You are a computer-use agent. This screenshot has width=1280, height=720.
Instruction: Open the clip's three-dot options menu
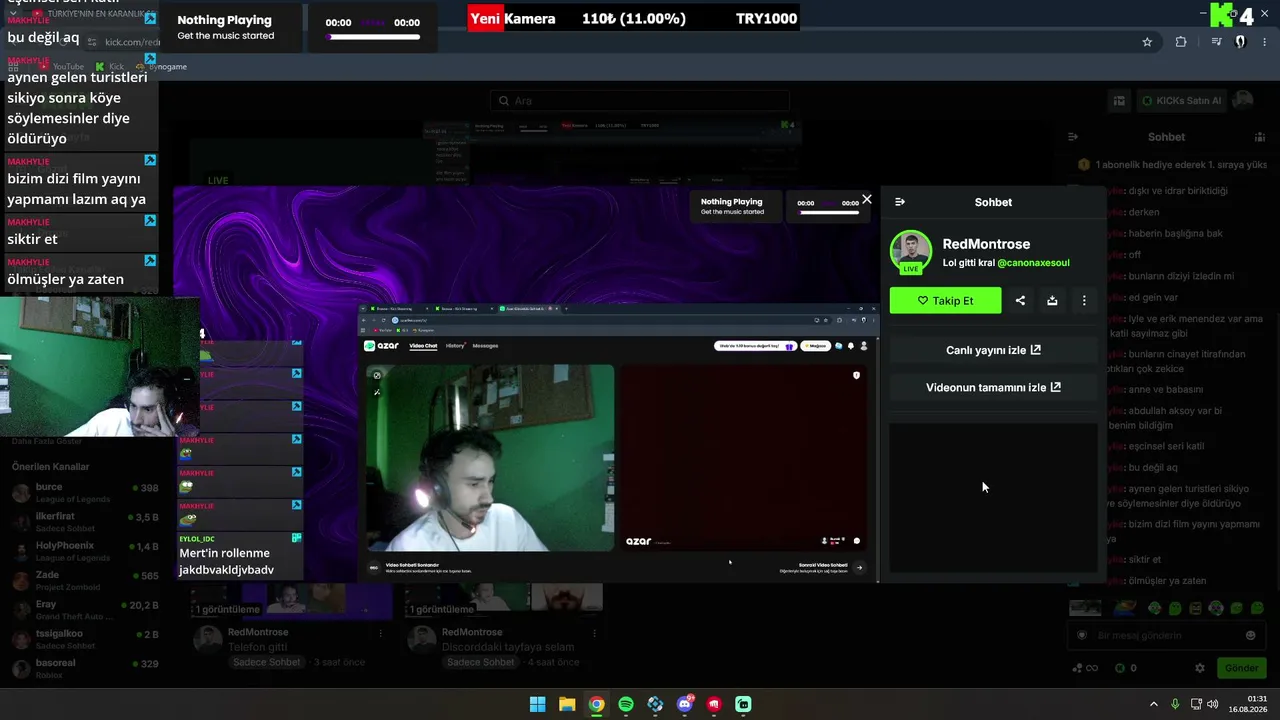coord(1084,300)
